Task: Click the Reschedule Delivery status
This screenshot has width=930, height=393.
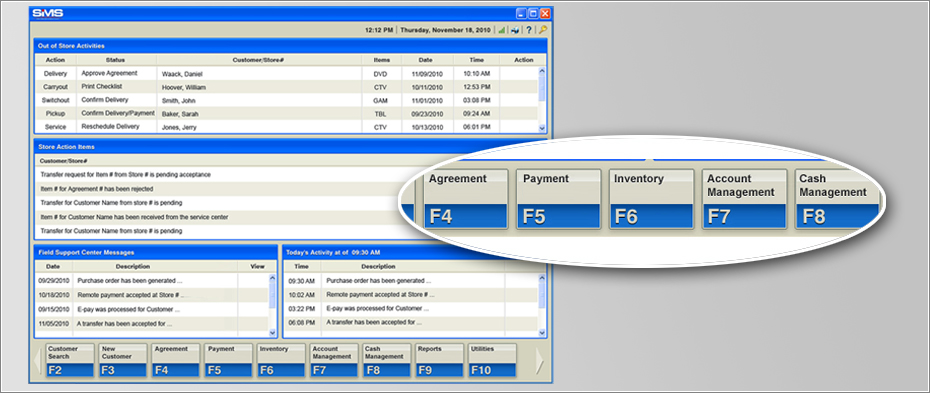Action: click(110, 126)
